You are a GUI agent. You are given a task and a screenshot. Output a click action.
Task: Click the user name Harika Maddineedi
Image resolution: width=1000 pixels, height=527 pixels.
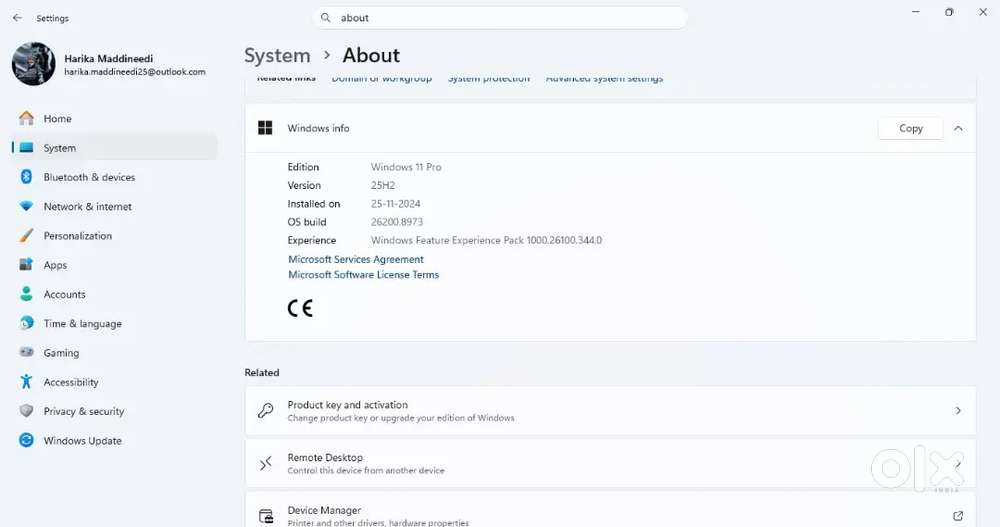[x=108, y=58]
